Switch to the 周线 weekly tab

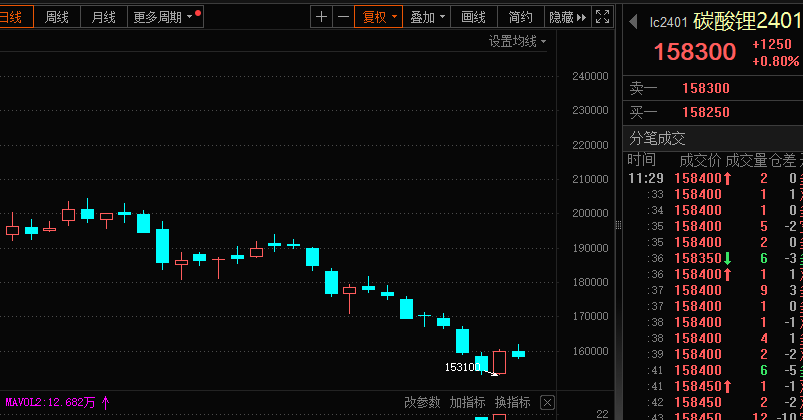[57, 17]
